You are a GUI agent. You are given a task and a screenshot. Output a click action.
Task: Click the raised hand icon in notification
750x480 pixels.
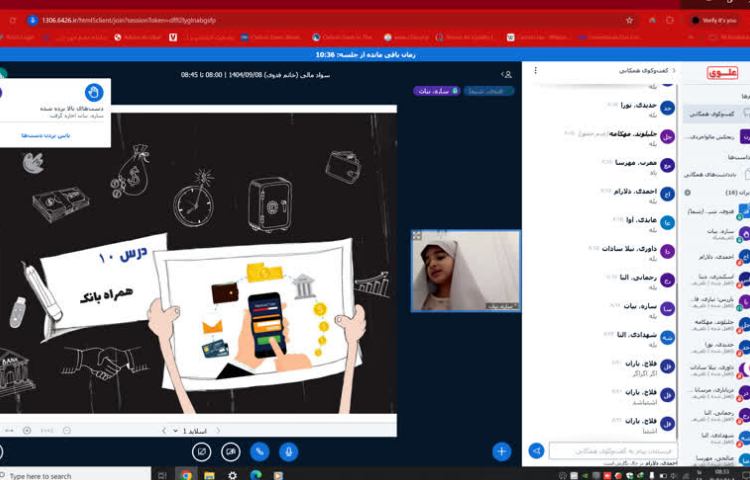click(93, 92)
